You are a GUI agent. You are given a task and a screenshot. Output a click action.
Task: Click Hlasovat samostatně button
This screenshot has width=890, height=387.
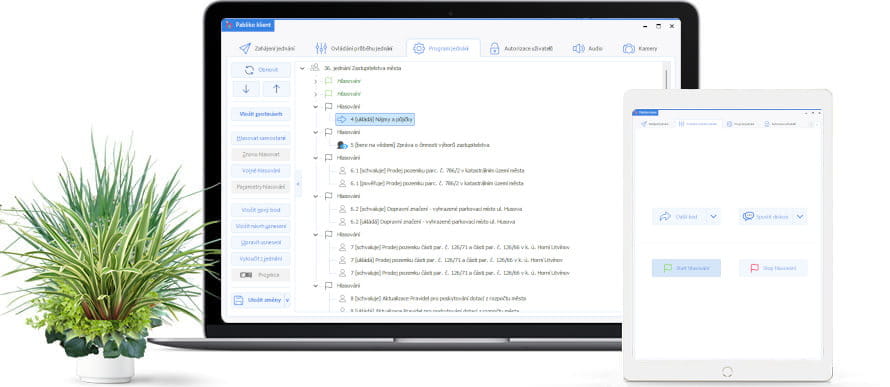pyautogui.click(x=261, y=138)
